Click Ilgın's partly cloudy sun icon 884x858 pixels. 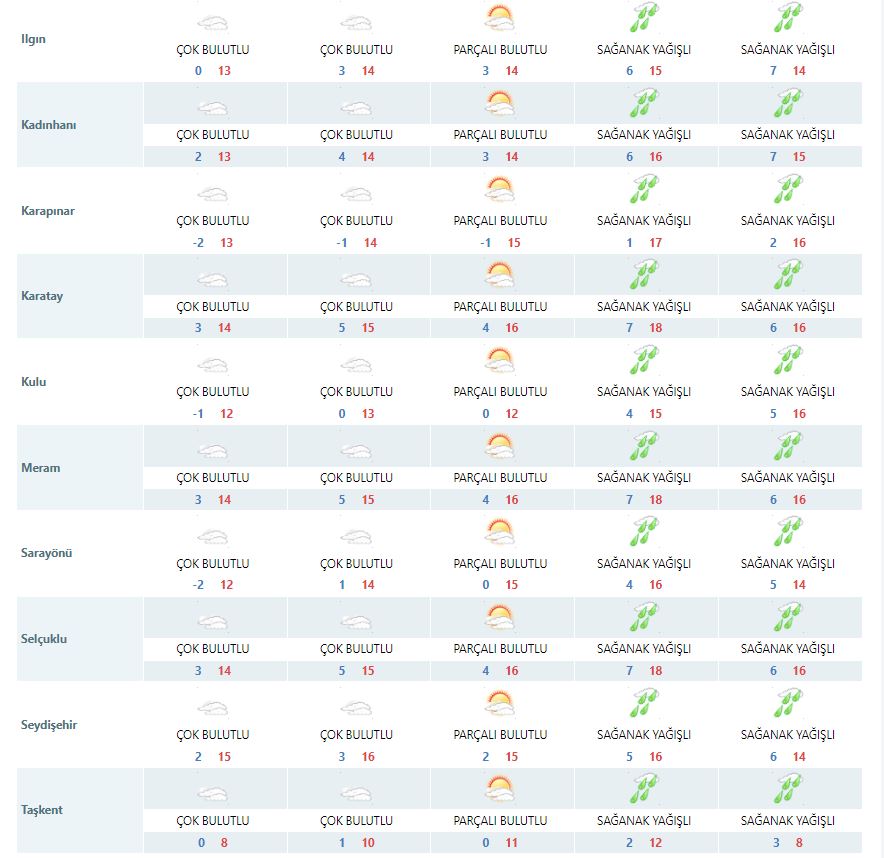coord(500,19)
